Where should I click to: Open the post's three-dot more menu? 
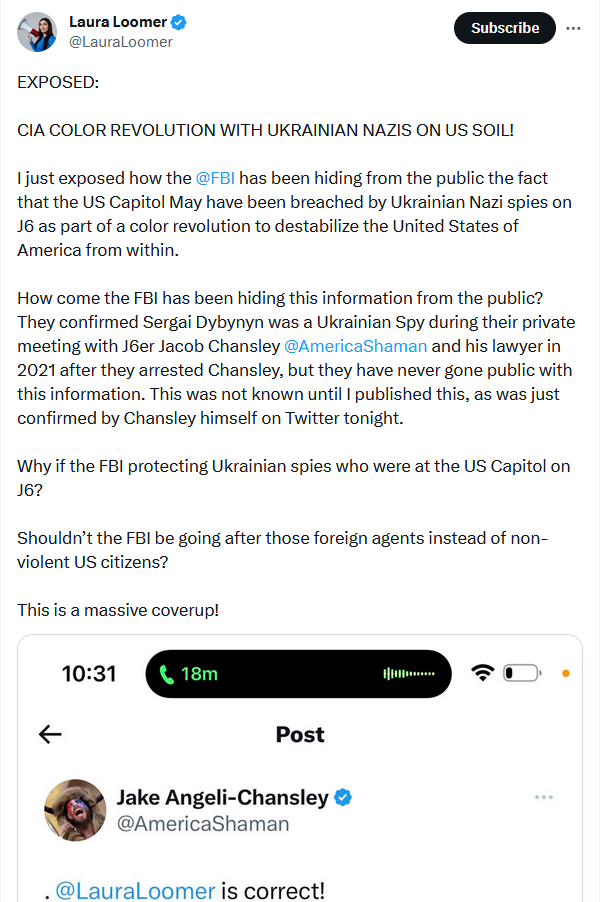click(573, 28)
